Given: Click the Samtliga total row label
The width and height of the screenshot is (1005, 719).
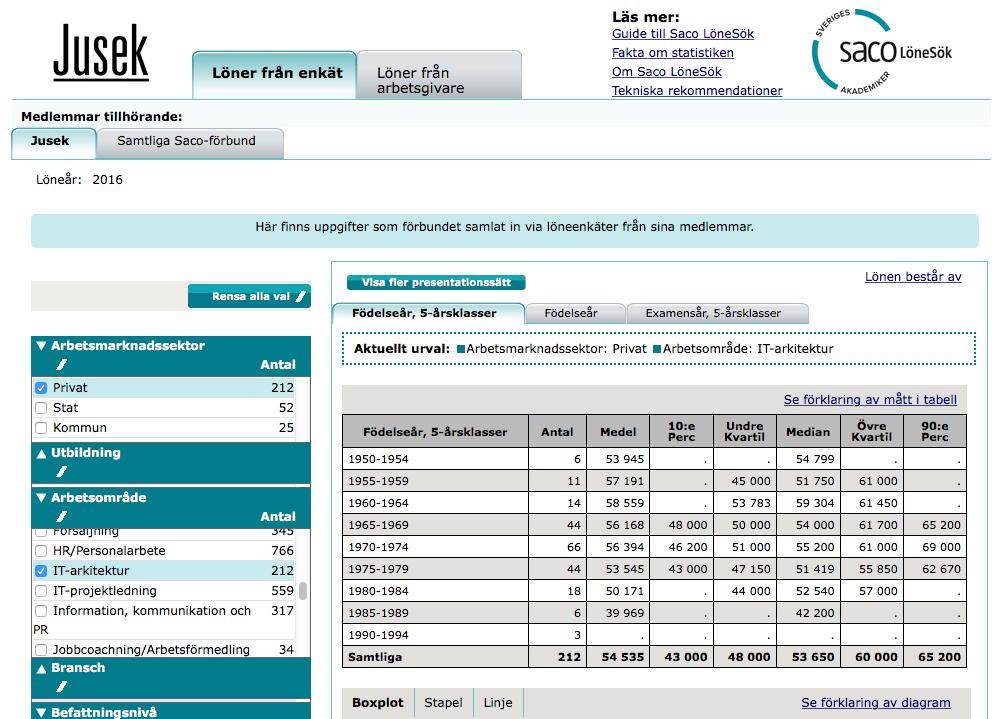Looking at the screenshot, I should (x=375, y=657).
